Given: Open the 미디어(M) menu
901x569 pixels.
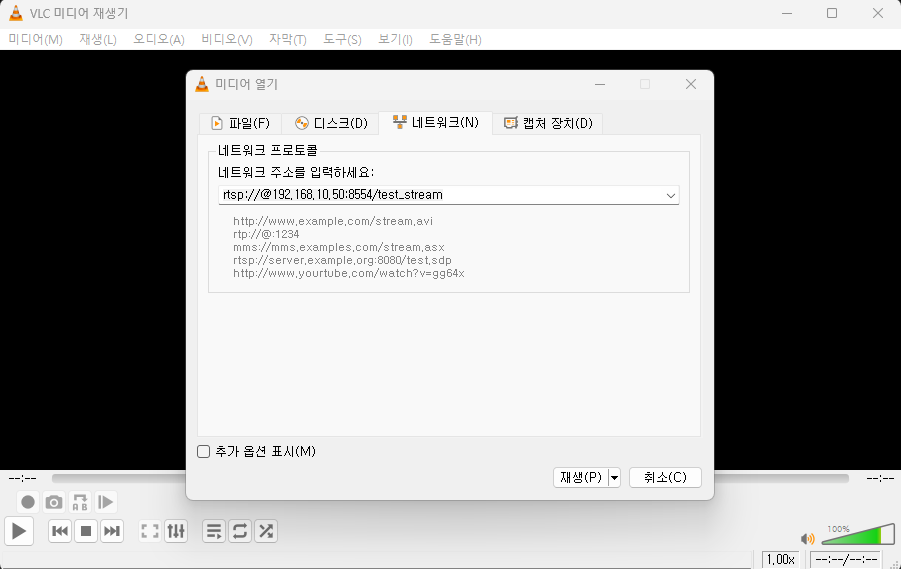Looking at the screenshot, I should coord(36,40).
